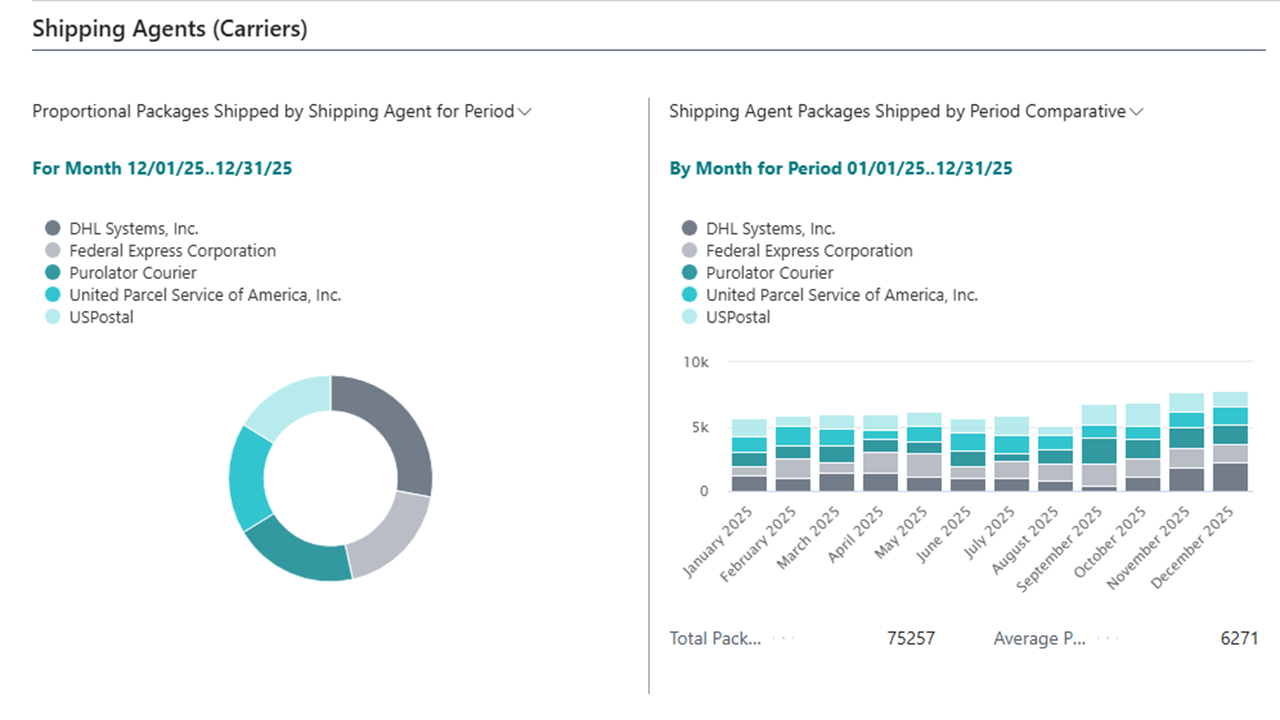The width and height of the screenshot is (1280, 720).
Task: Toggle United Parcel Service legend dot, bar chart
Action: coord(690,294)
